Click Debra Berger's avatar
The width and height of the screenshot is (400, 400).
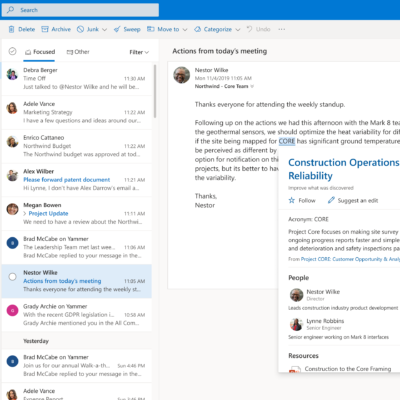[x=12, y=74]
